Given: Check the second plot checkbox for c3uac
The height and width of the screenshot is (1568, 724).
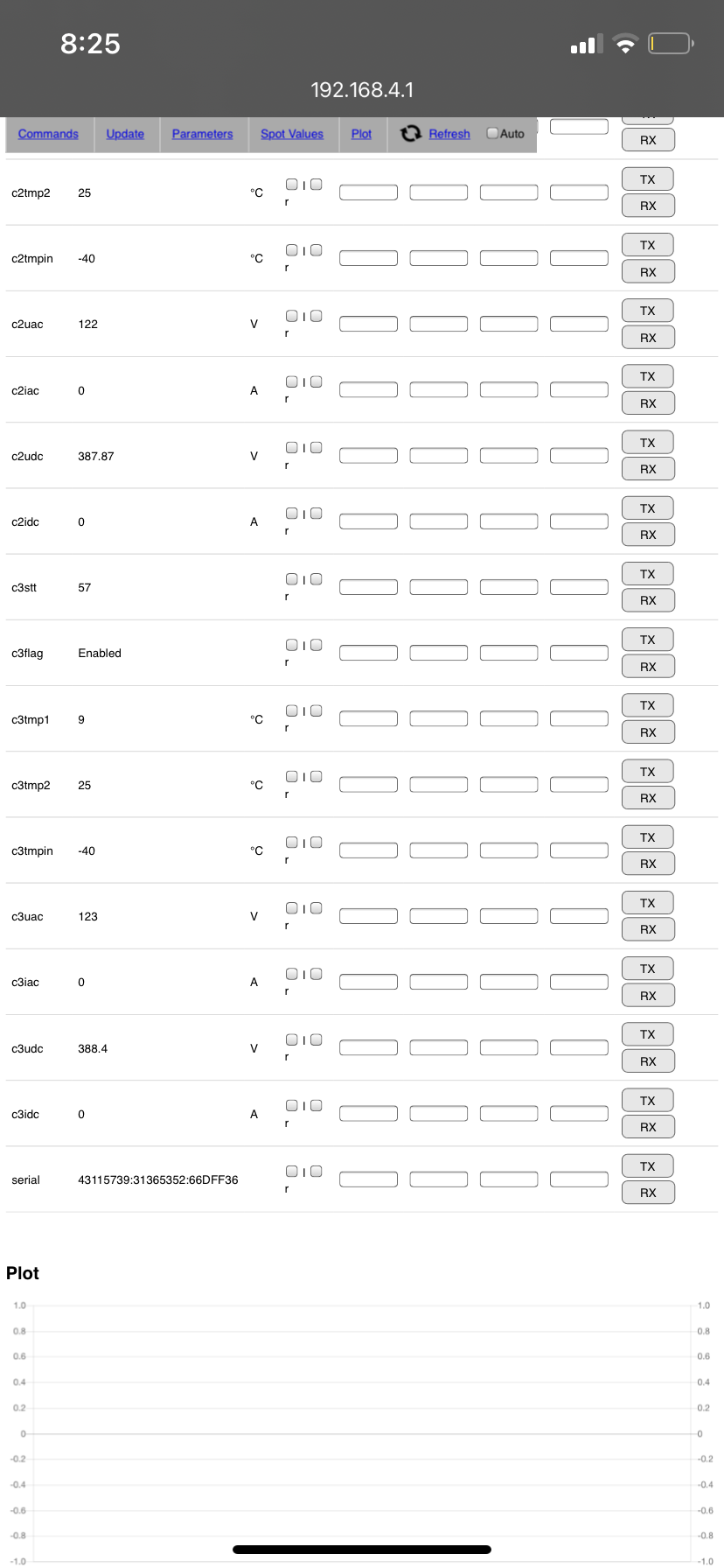Looking at the screenshot, I should pyautogui.click(x=317, y=908).
